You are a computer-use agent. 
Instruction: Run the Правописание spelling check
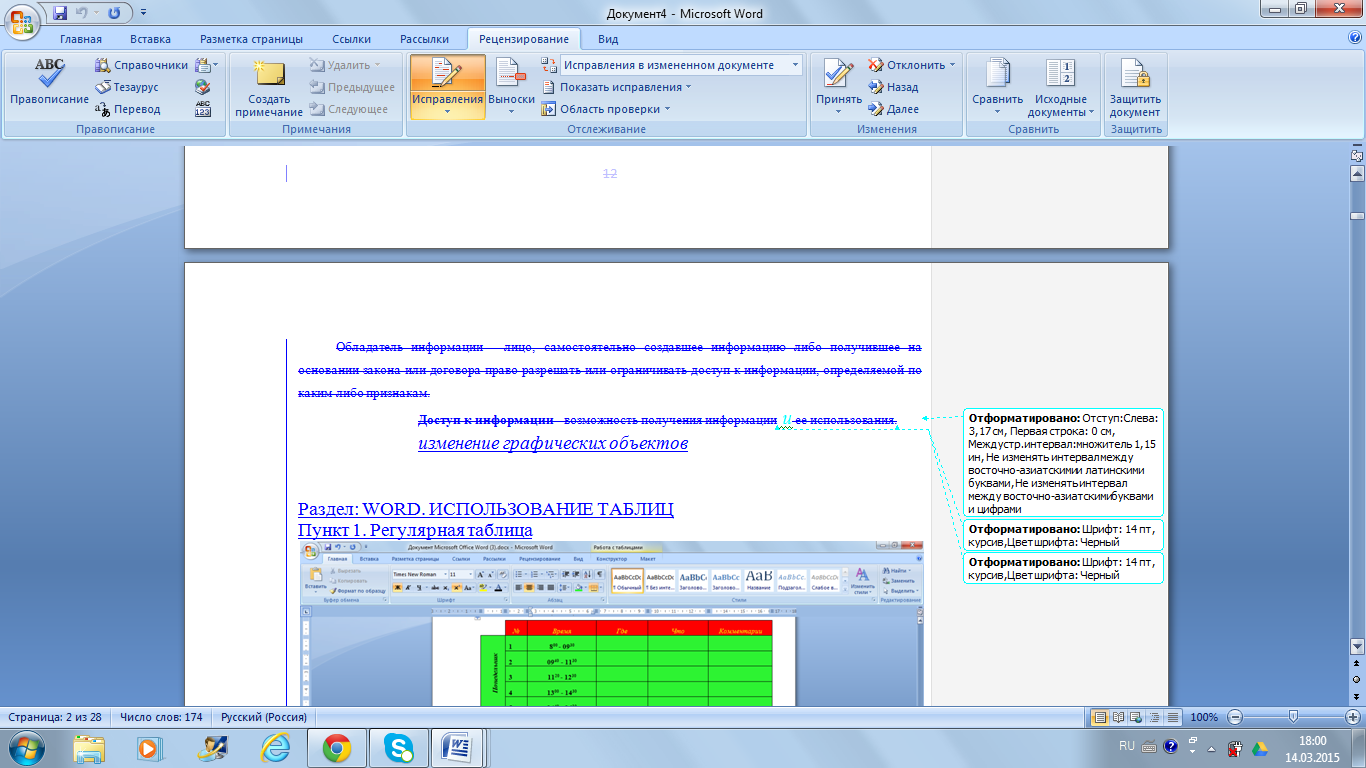coord(49,84)
